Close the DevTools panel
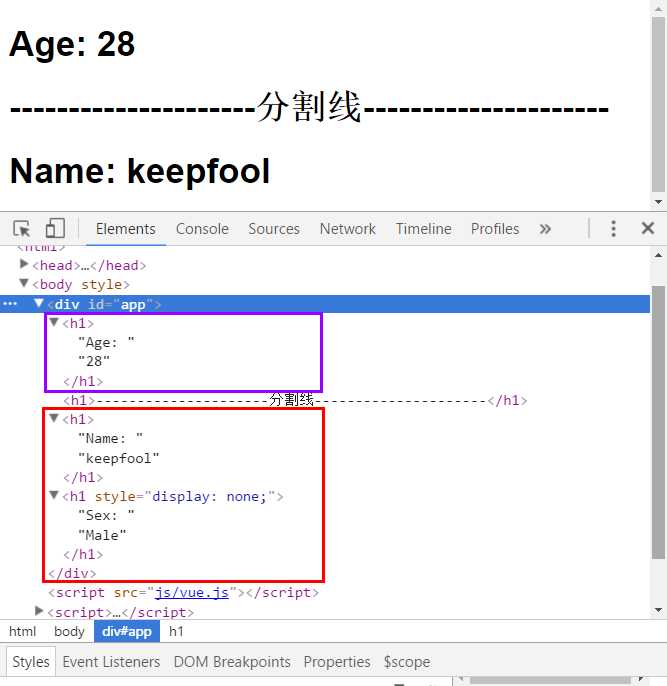667x686 pixels. pyautogui.click(x=647, y=228)
